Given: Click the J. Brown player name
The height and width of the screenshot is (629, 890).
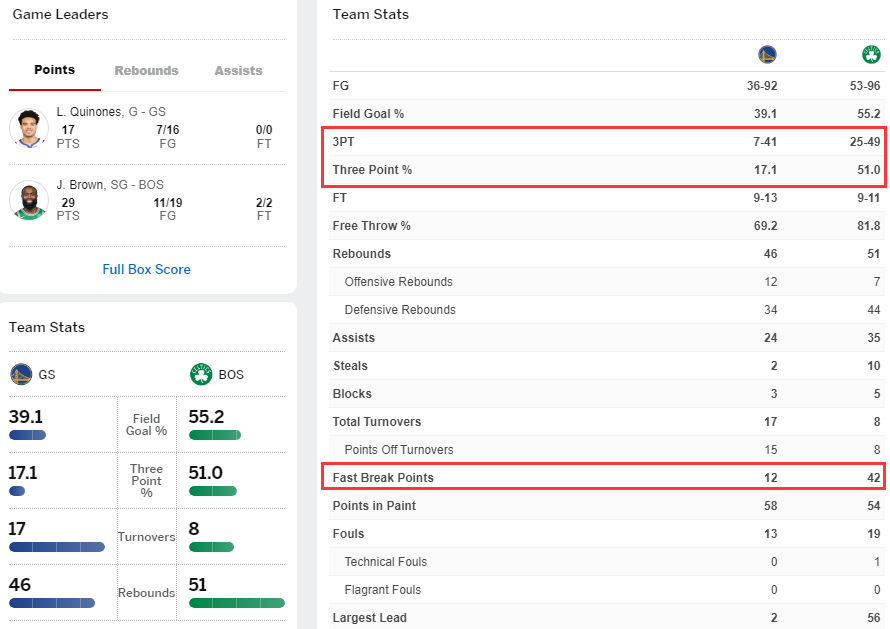Looking at the screenshot, I should tap(83, 185).
